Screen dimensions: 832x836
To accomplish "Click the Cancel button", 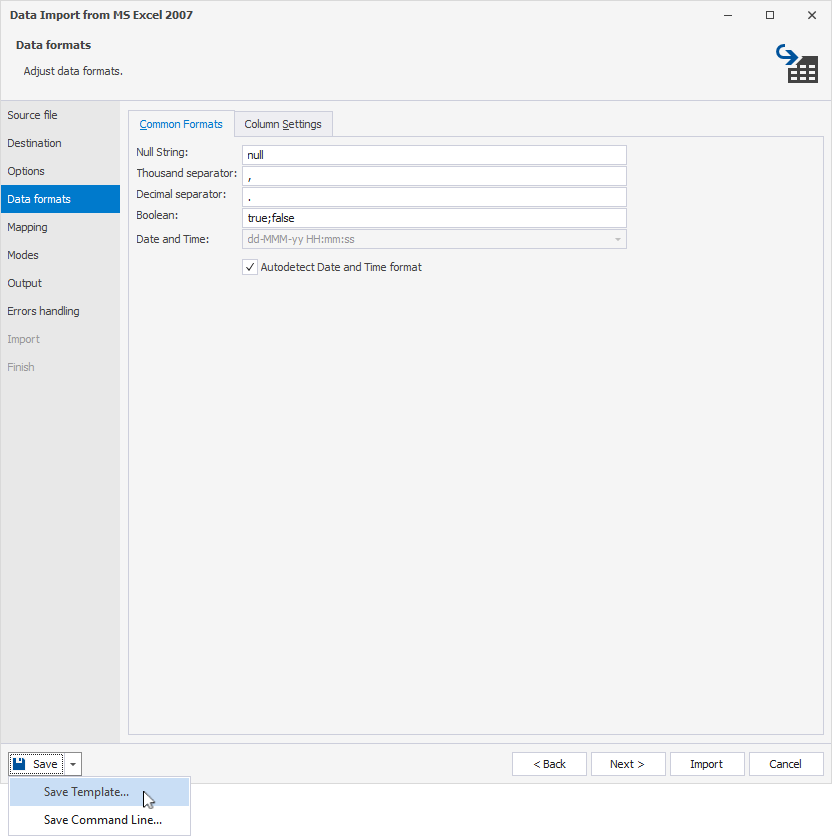I will (786, 764).
